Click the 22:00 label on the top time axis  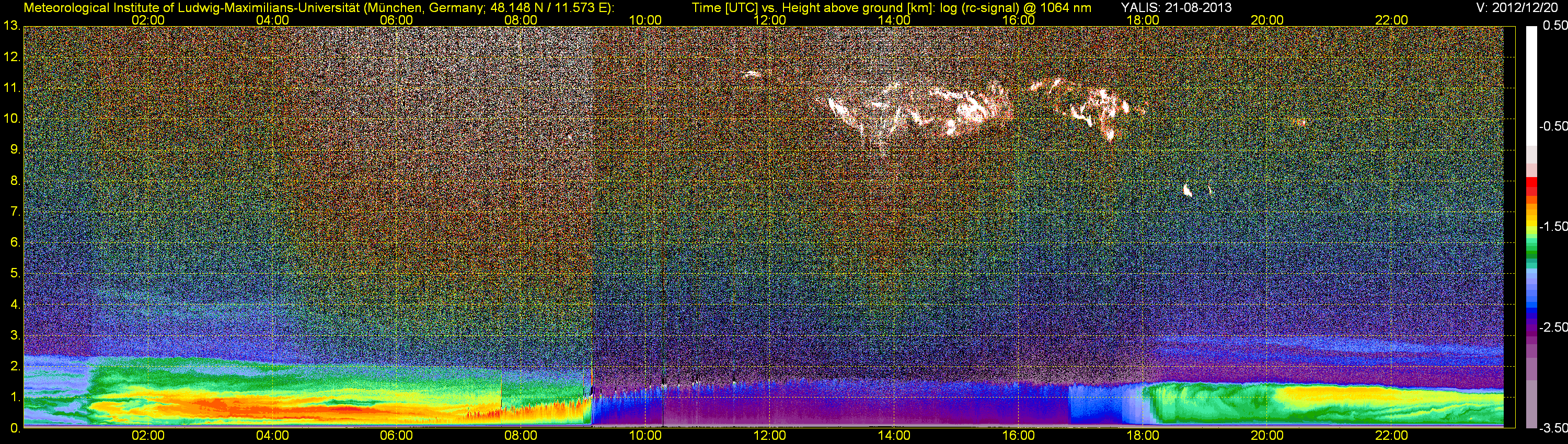coord(1391,20)
